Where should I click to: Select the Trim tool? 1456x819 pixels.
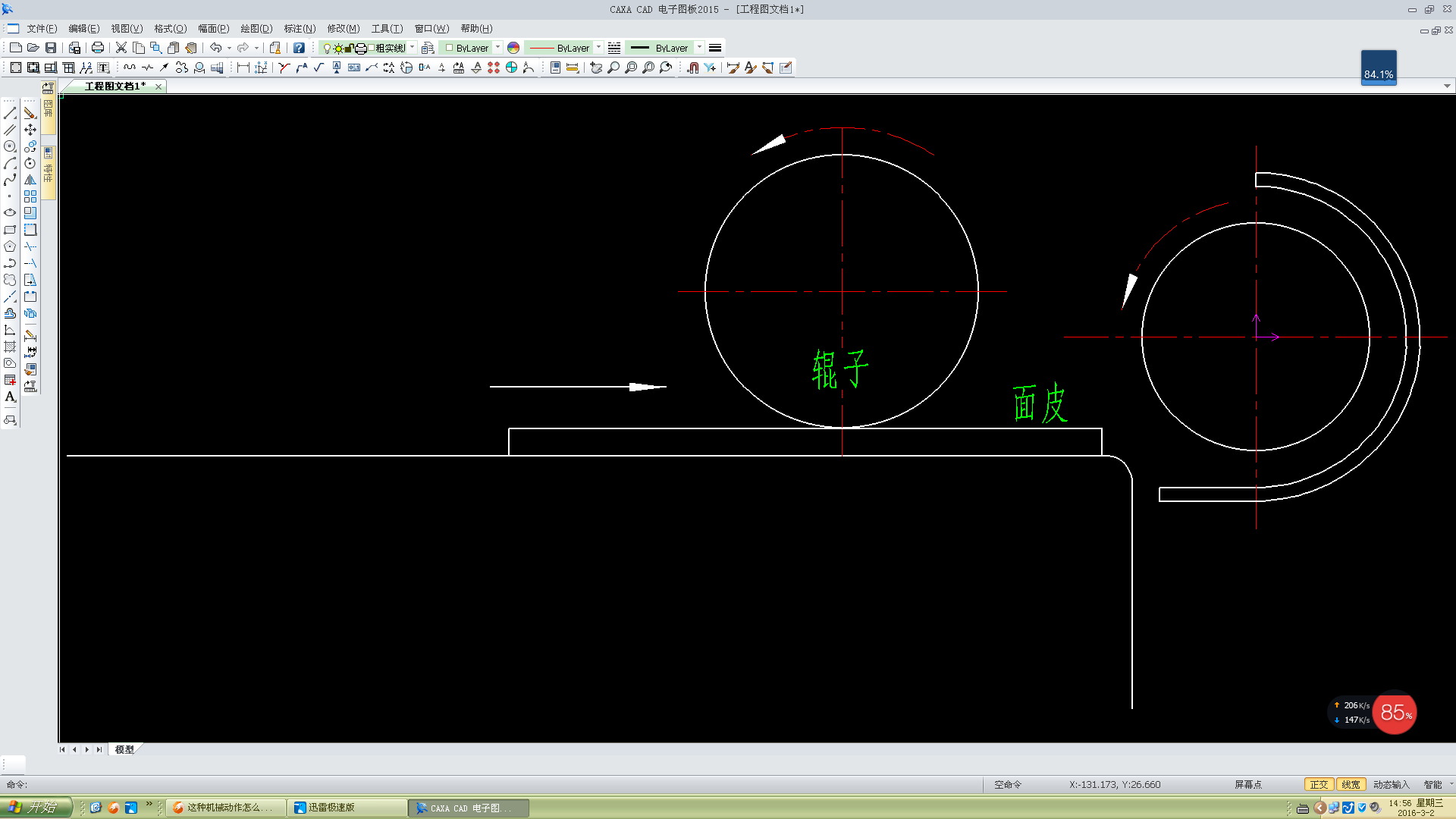pyautogui.click(x=30, y=246)
